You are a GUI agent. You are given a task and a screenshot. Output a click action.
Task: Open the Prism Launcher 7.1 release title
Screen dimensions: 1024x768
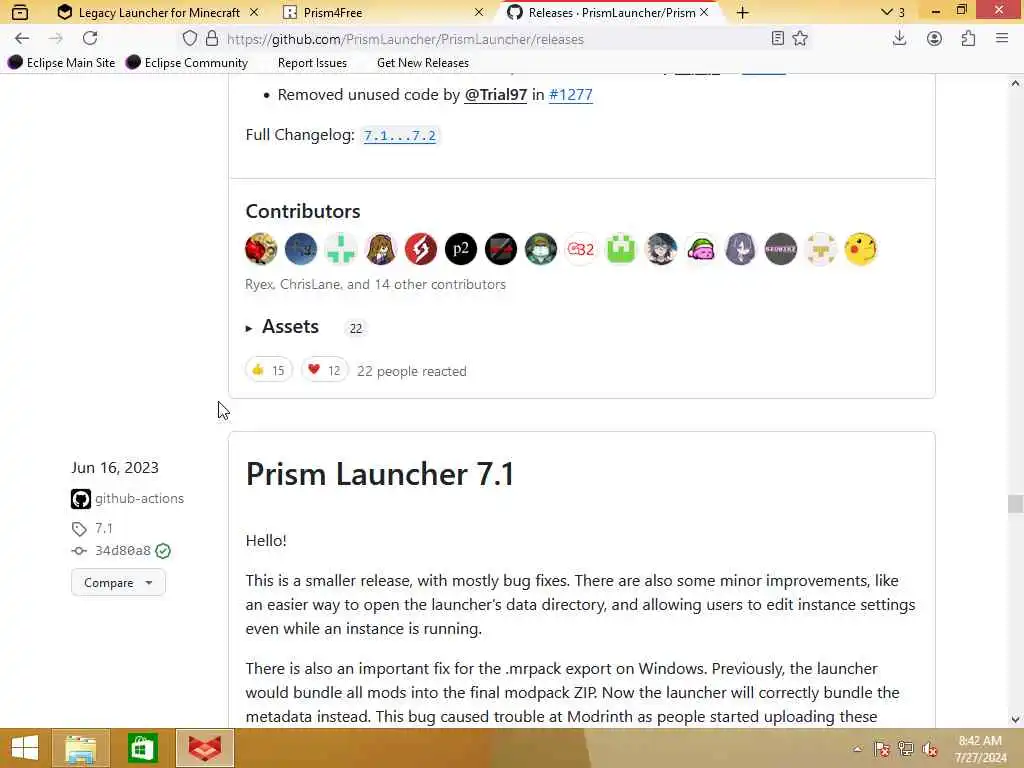coord(380,474)
